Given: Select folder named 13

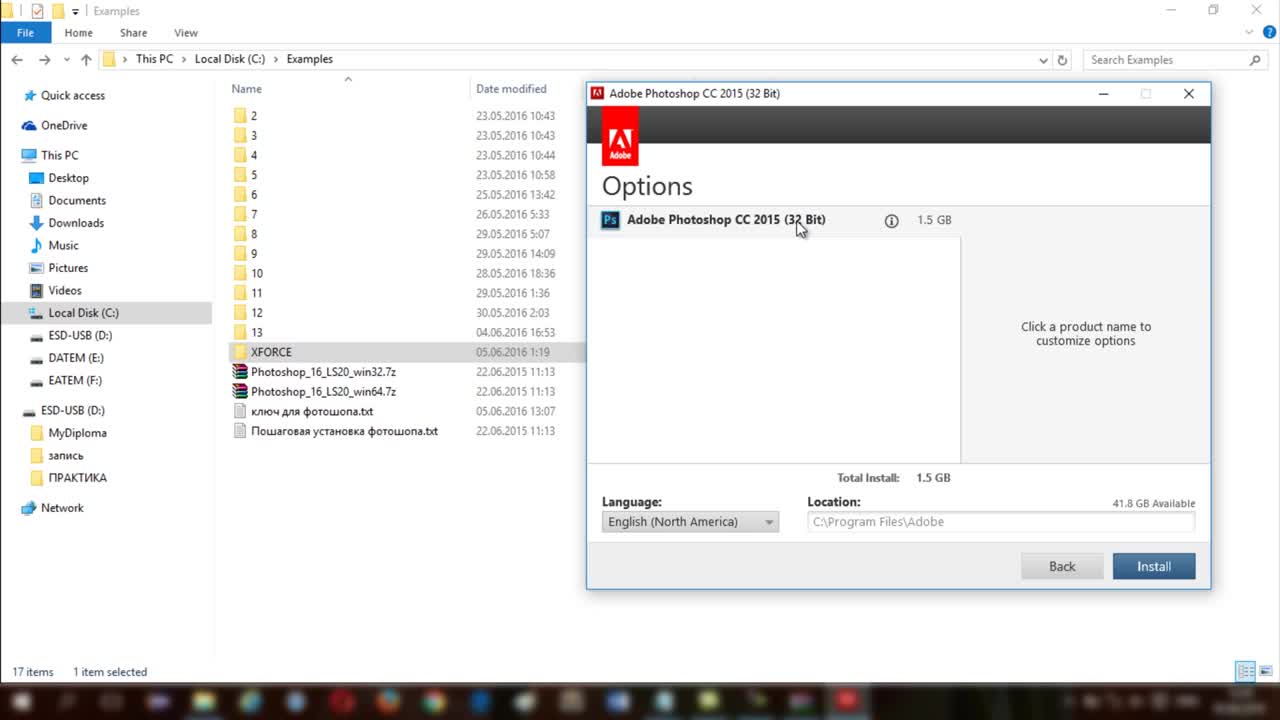Looking at the screenshot, I should (257, 333).
